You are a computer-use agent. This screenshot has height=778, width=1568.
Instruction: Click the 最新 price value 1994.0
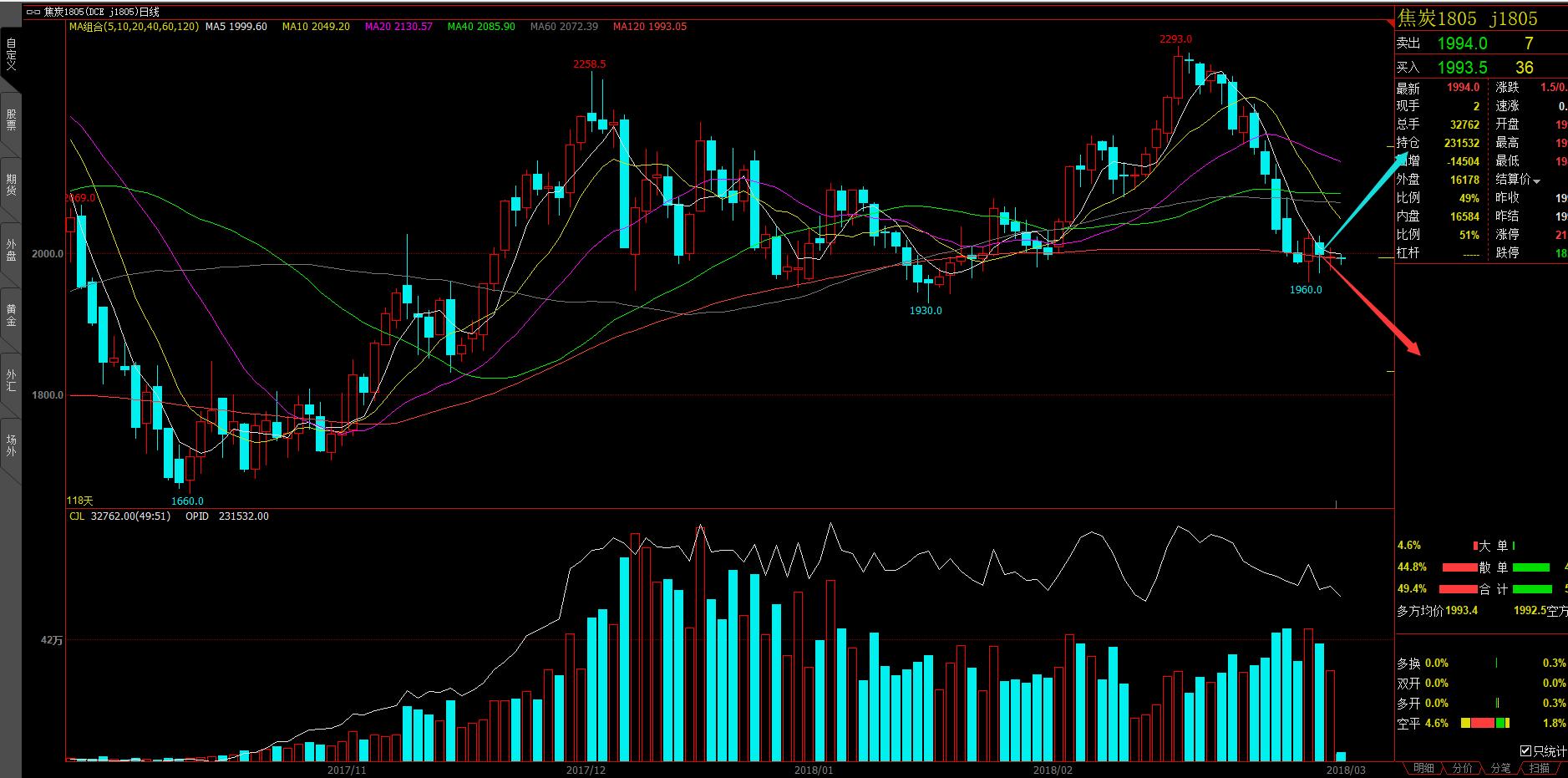[x=1463, y=87]
